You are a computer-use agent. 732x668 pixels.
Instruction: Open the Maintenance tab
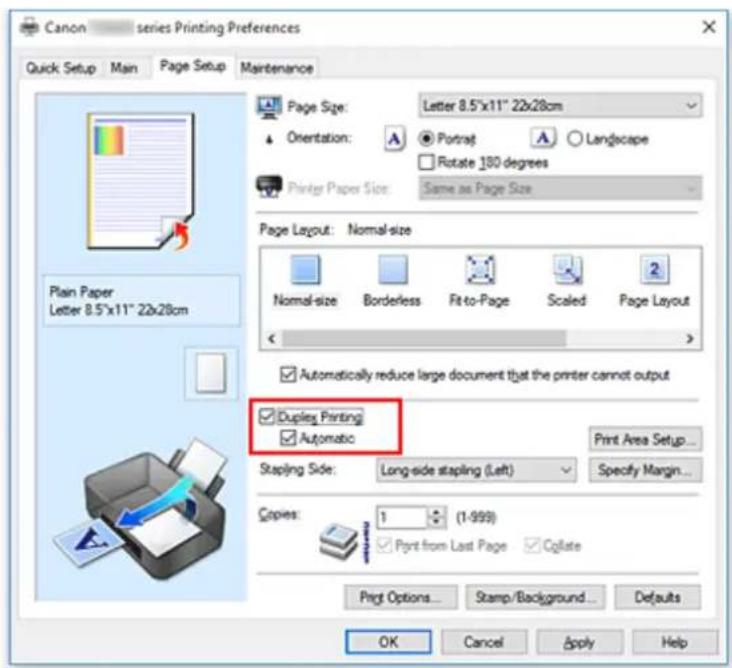coord(277,68)
